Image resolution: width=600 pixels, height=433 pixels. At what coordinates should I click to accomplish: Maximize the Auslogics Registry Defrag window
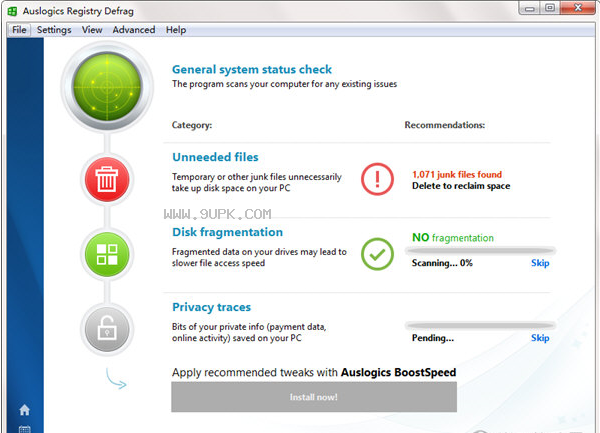coord(550,8)
